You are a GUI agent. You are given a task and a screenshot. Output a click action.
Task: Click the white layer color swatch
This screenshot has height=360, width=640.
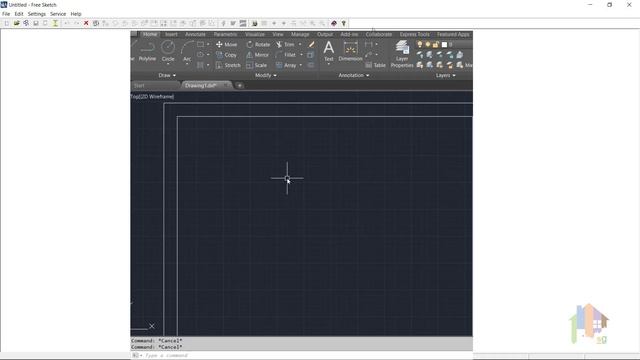pyautogui.click(x=444, y=44)
